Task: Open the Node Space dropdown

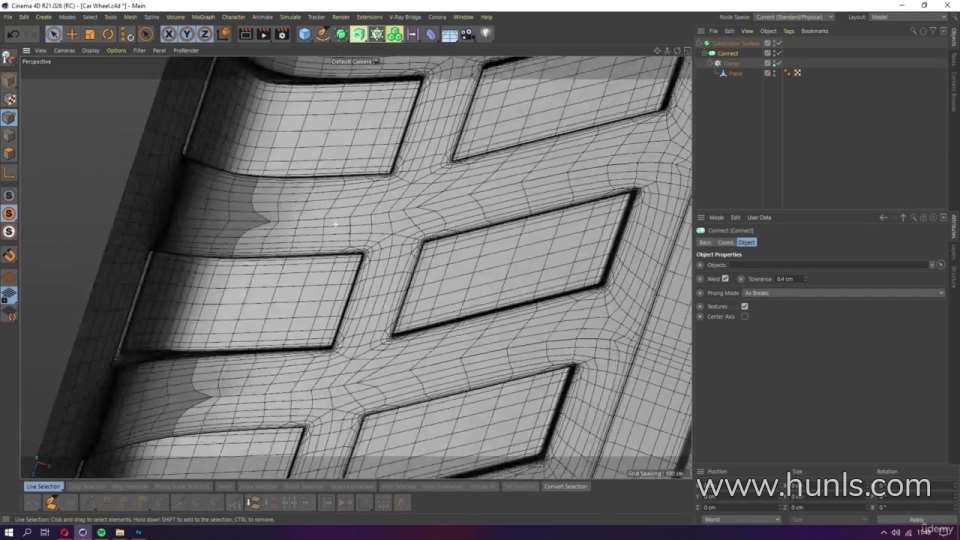Action: 796,17
